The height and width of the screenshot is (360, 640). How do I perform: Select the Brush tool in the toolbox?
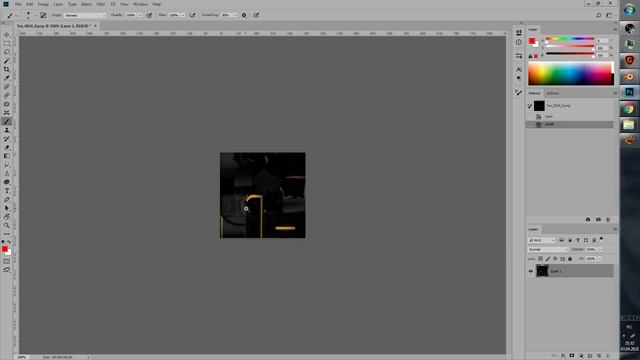coord(7,121)
